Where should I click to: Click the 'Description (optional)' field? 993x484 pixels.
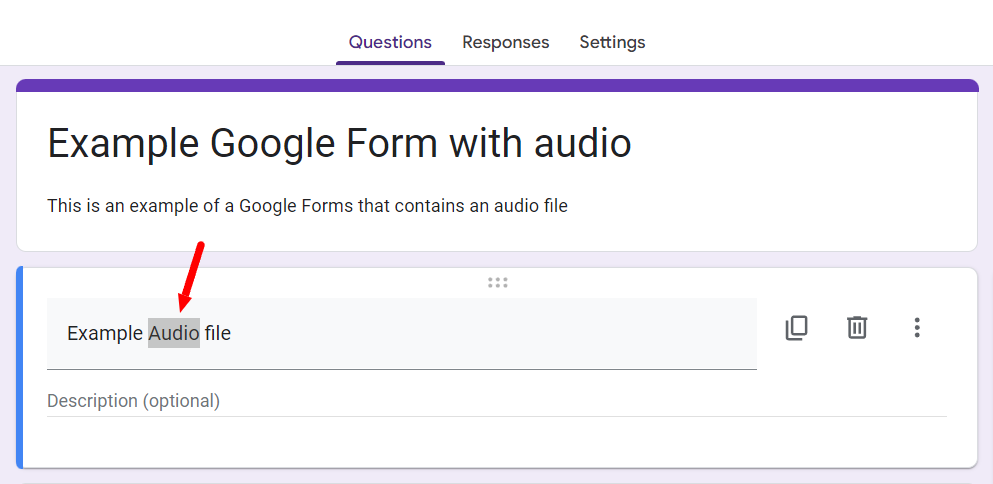(x=496, y=402)
